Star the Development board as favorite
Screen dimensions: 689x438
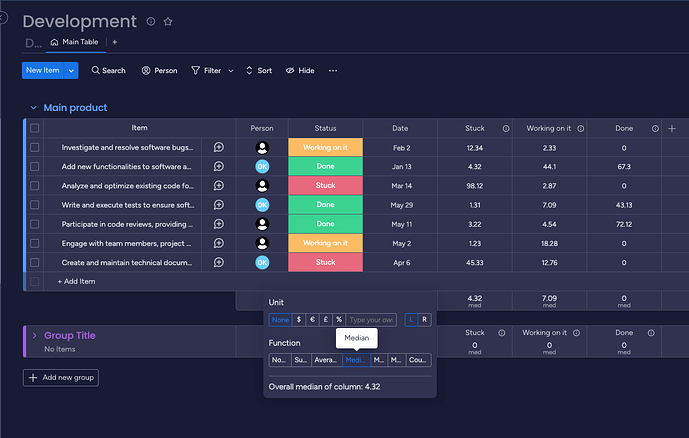pos(168,22)
